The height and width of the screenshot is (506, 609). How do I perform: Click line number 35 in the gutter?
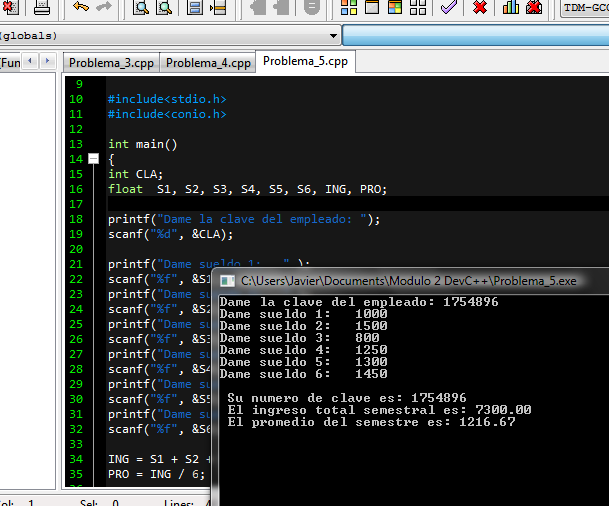tap(76, 474)
